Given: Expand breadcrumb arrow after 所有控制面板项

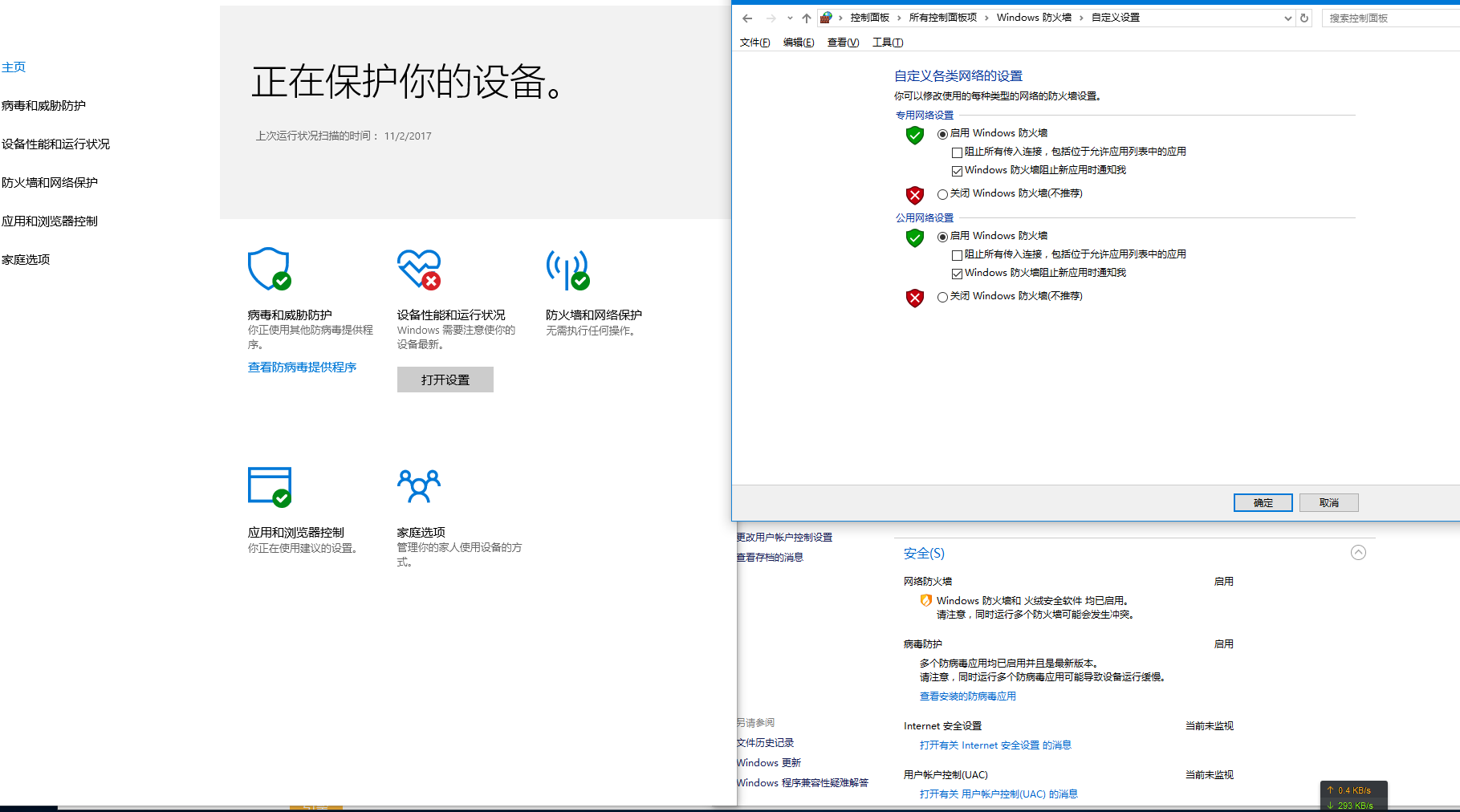Looking at the screenshot, I should 986,18.
